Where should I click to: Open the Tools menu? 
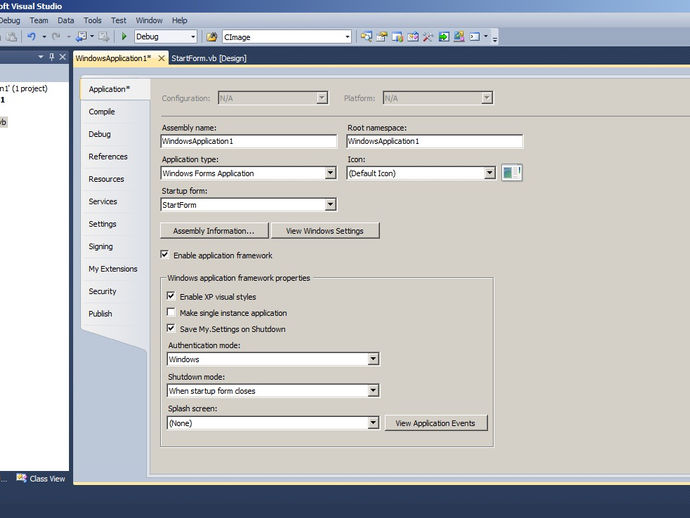(x=92, y=20)
